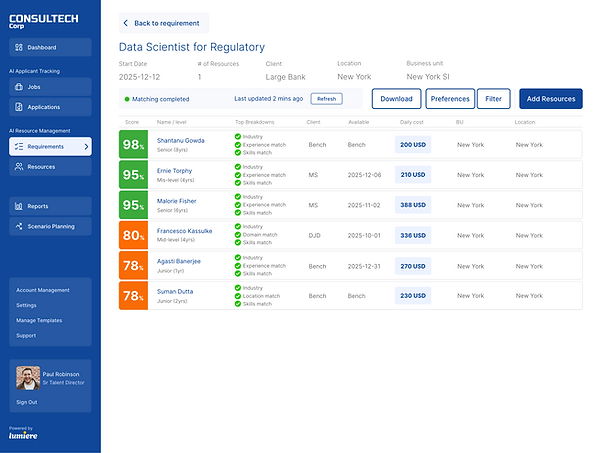605x453 pixels.
Task: Click the Scenario Planning icon
Action: [x=19, y=226]
